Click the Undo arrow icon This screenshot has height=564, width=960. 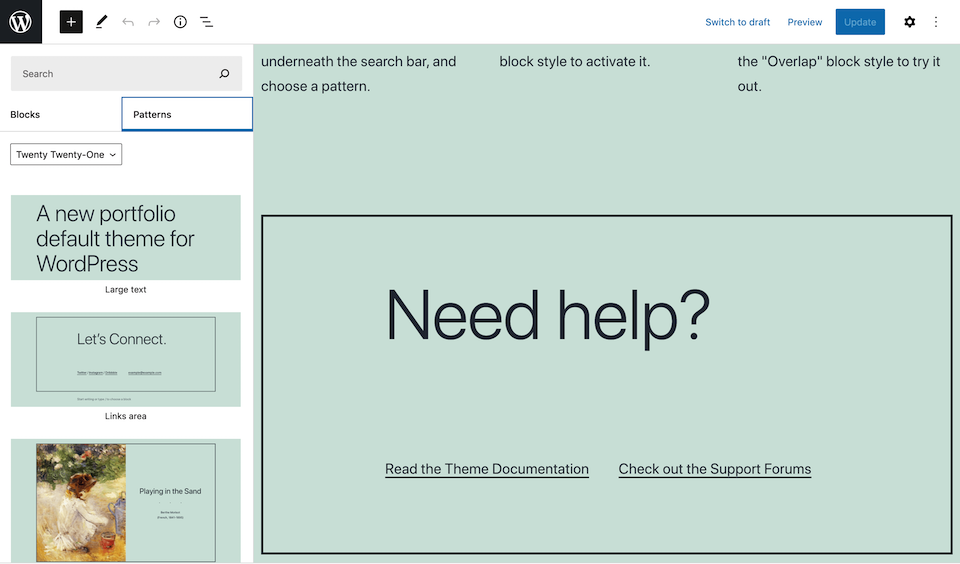pos(128,22)
